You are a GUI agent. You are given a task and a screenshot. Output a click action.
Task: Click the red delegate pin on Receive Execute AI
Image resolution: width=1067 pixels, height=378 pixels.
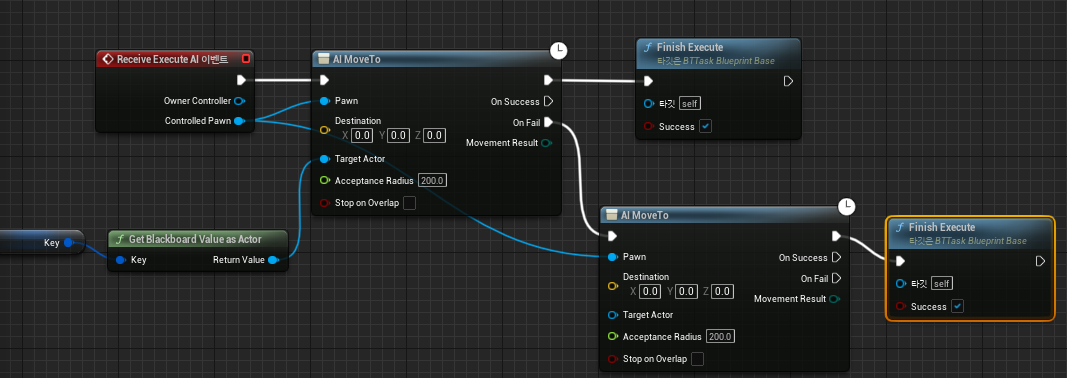pyautogui.click(x=246, y=59)
